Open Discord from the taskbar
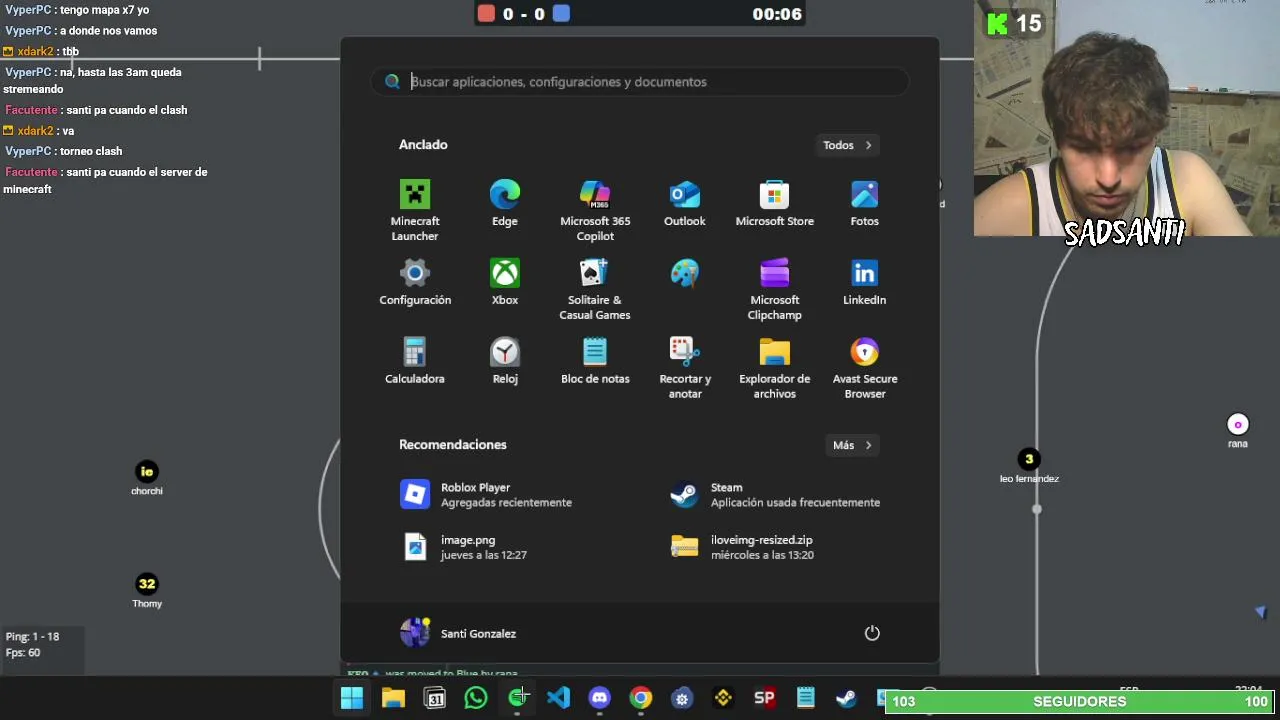Viewport: 1280px width, 720px height. 600,699
